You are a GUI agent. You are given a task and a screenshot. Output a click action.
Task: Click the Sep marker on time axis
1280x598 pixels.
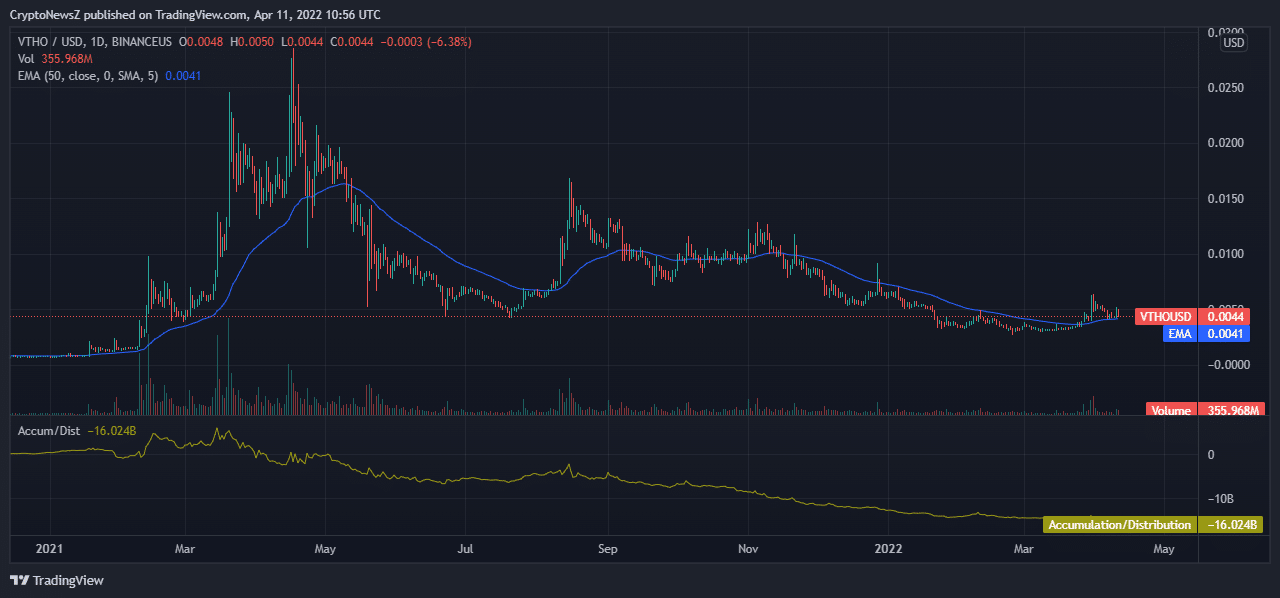607,549
